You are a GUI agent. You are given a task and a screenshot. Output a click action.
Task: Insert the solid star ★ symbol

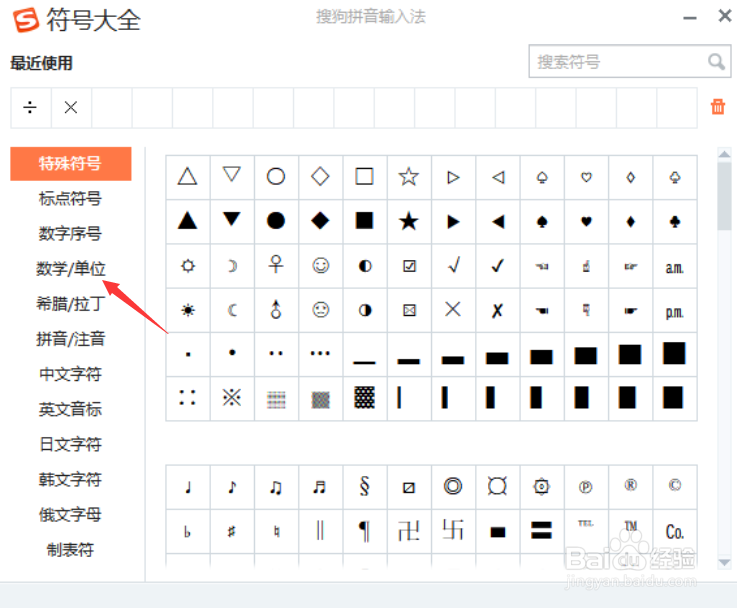[408, 221]
